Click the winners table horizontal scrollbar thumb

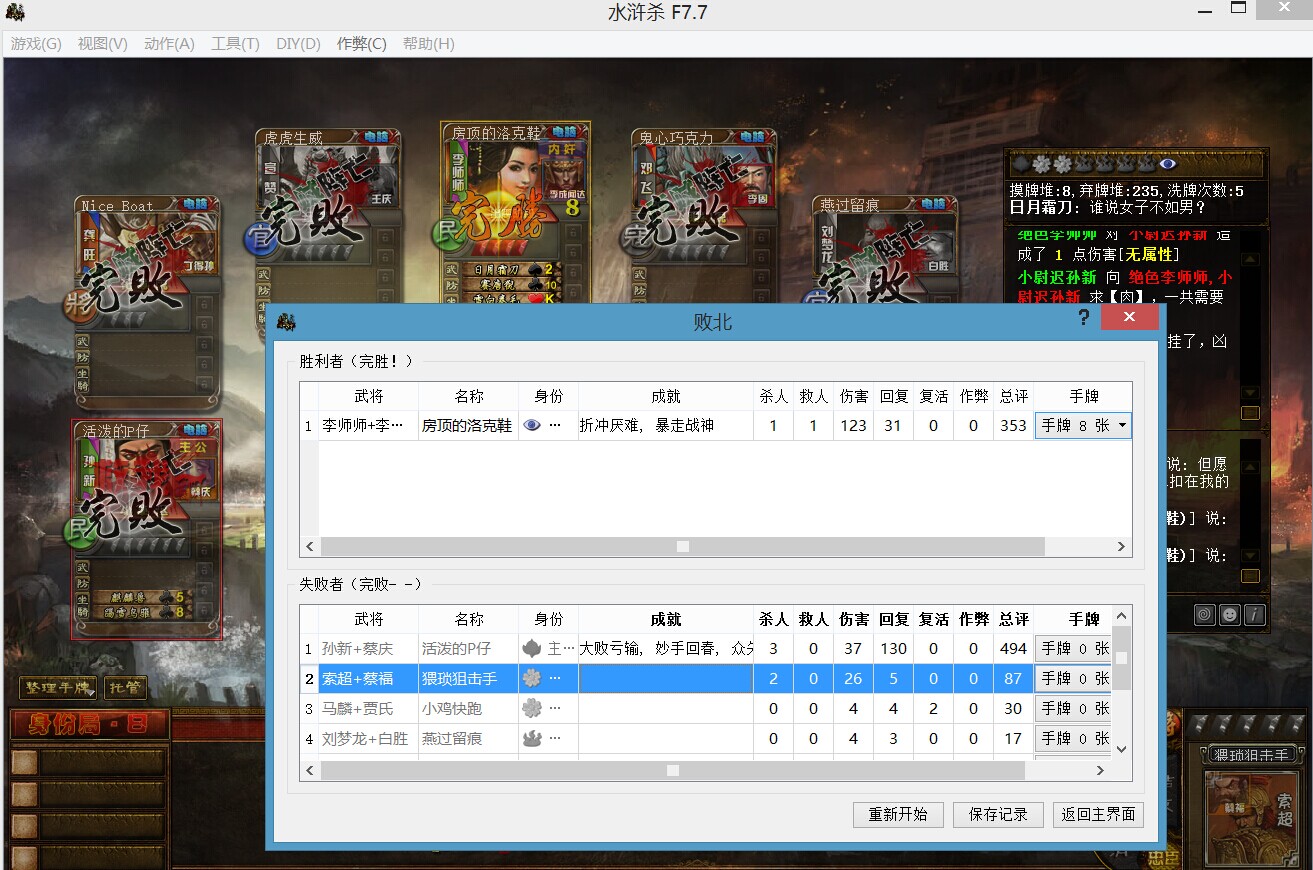tap(683, 546)
